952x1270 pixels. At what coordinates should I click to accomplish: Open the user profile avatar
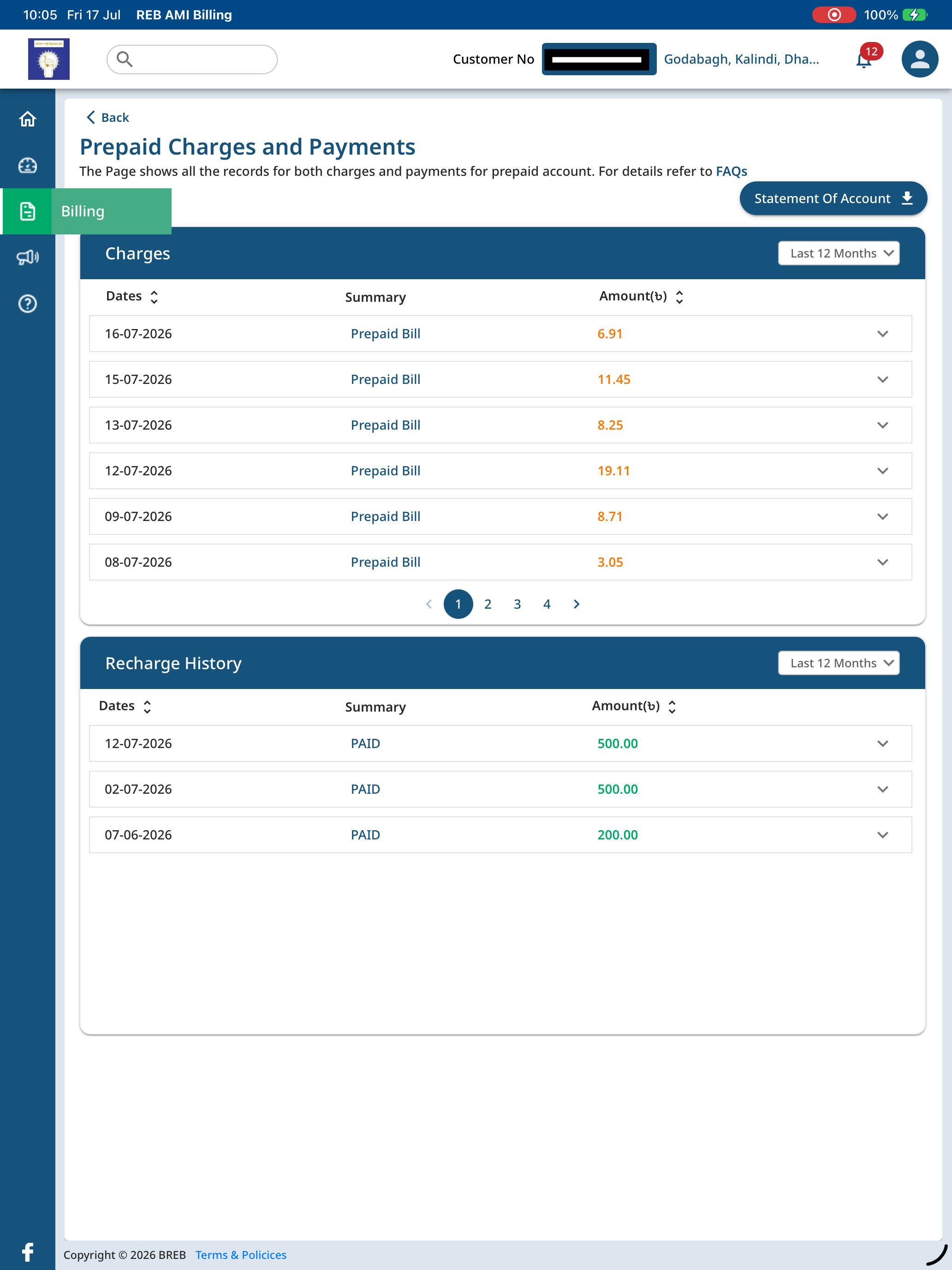click(x=920, y=59)
